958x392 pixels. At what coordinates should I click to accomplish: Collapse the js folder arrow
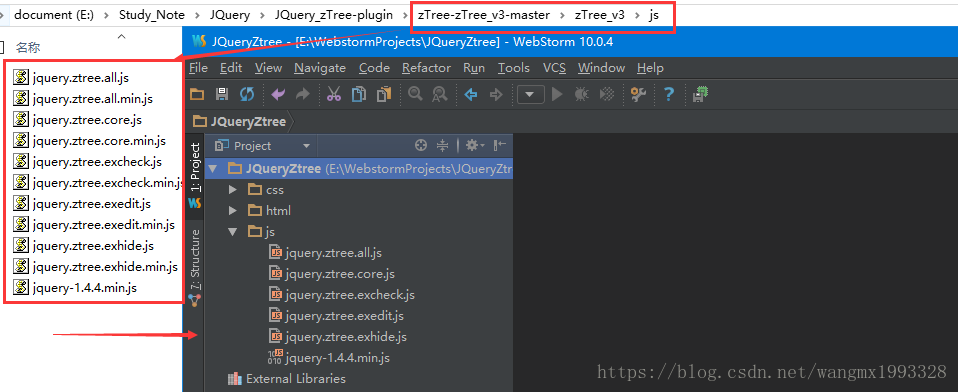pyautogui.click(x=232, y=232)
